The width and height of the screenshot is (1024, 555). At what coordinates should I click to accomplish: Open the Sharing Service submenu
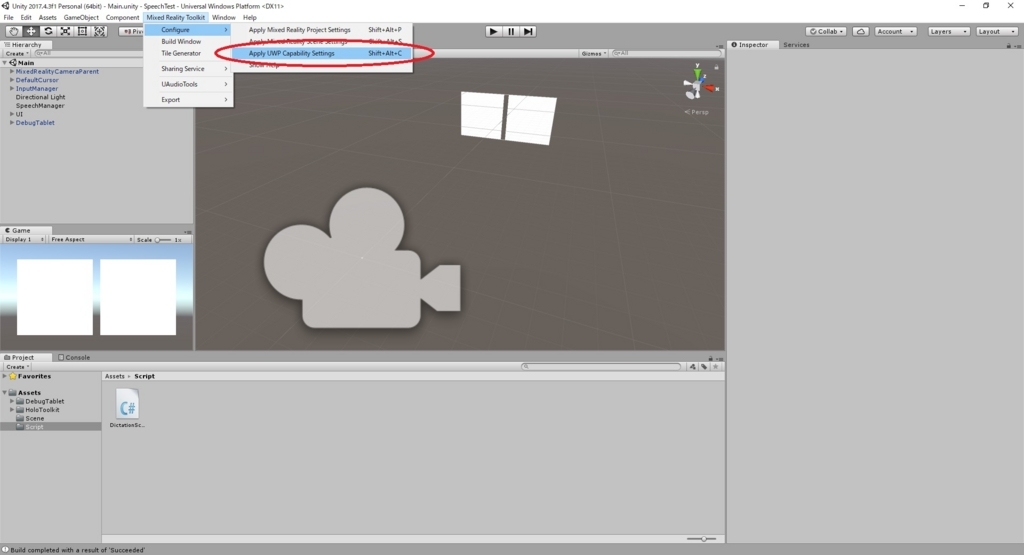188,69
